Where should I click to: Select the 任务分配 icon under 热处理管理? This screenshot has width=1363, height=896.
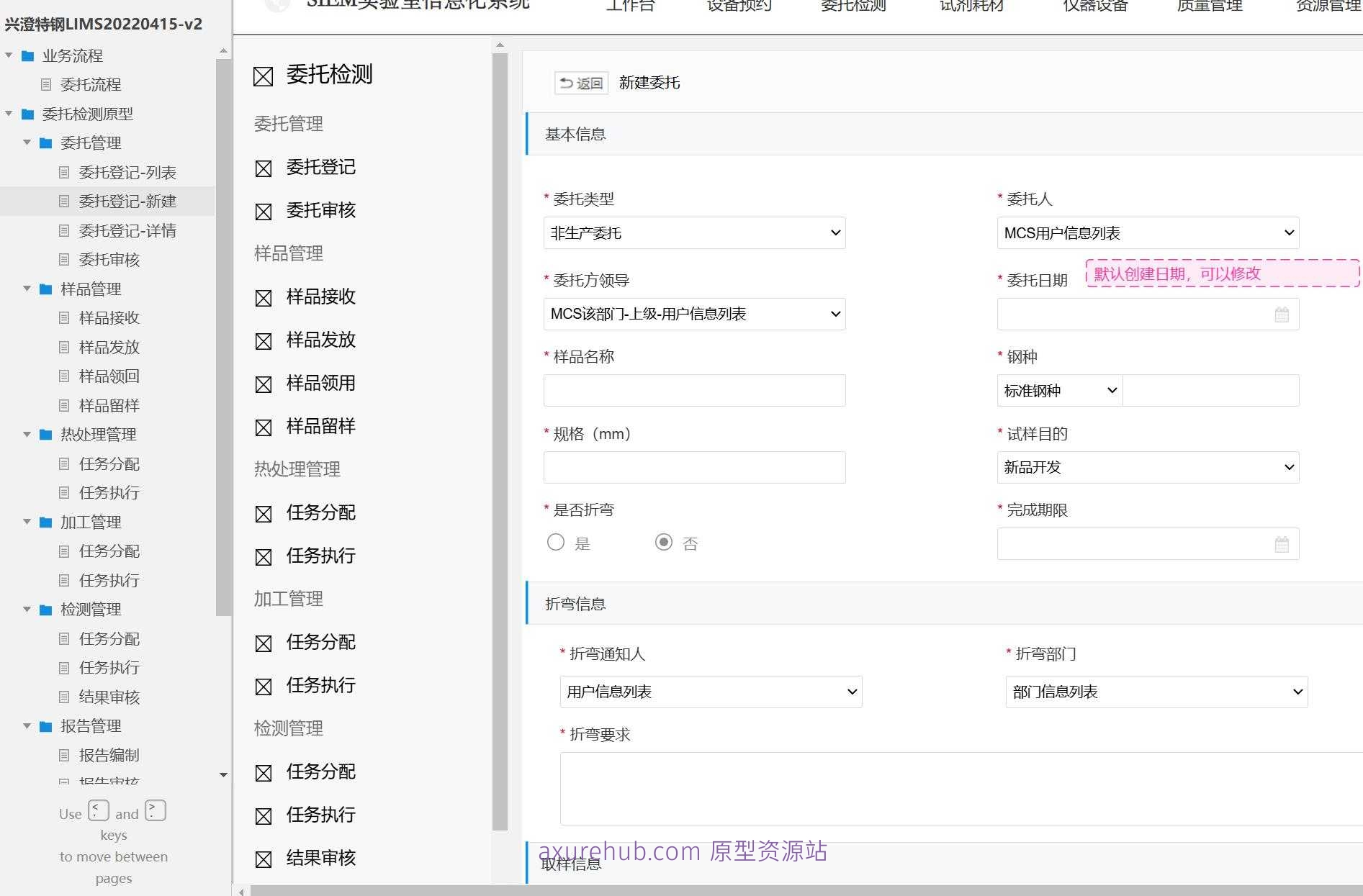coord(263,513)
